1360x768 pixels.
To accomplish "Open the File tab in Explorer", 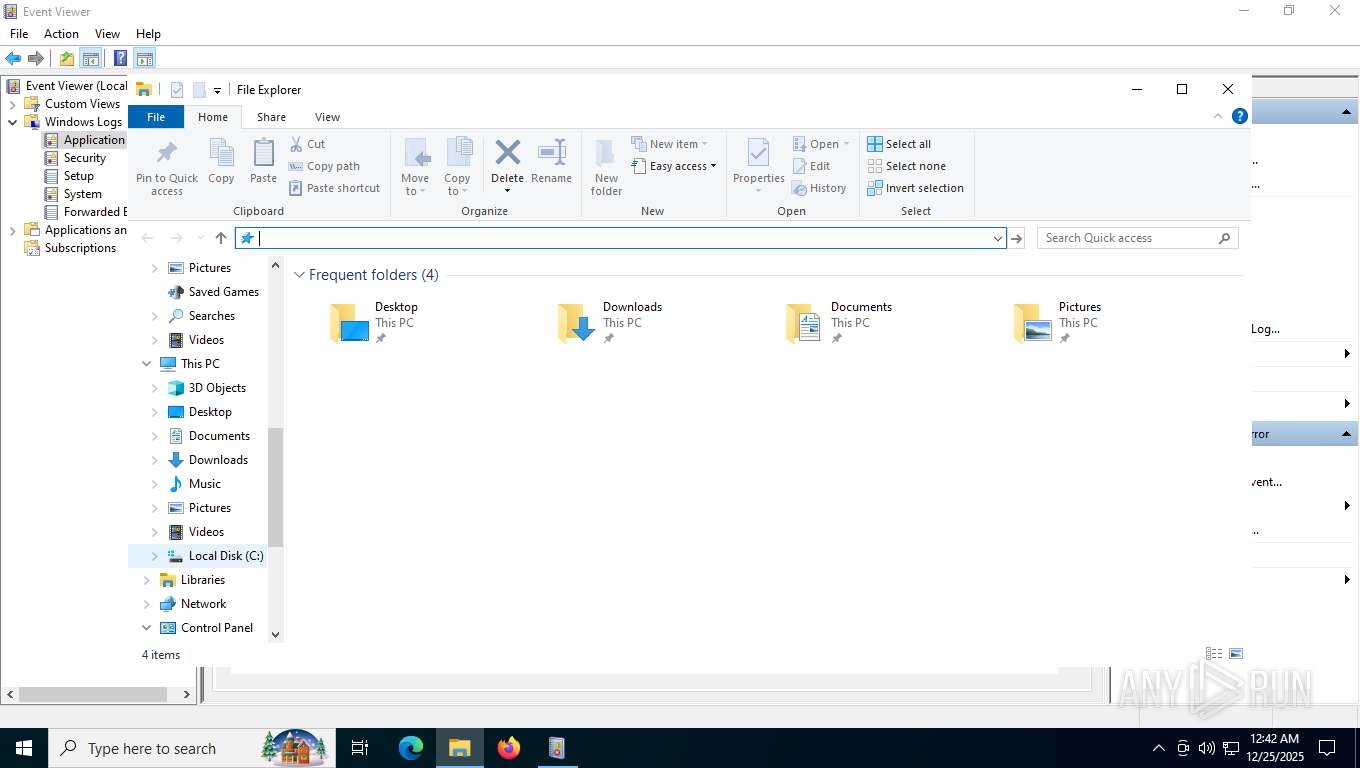I will [x=156, y=117].
